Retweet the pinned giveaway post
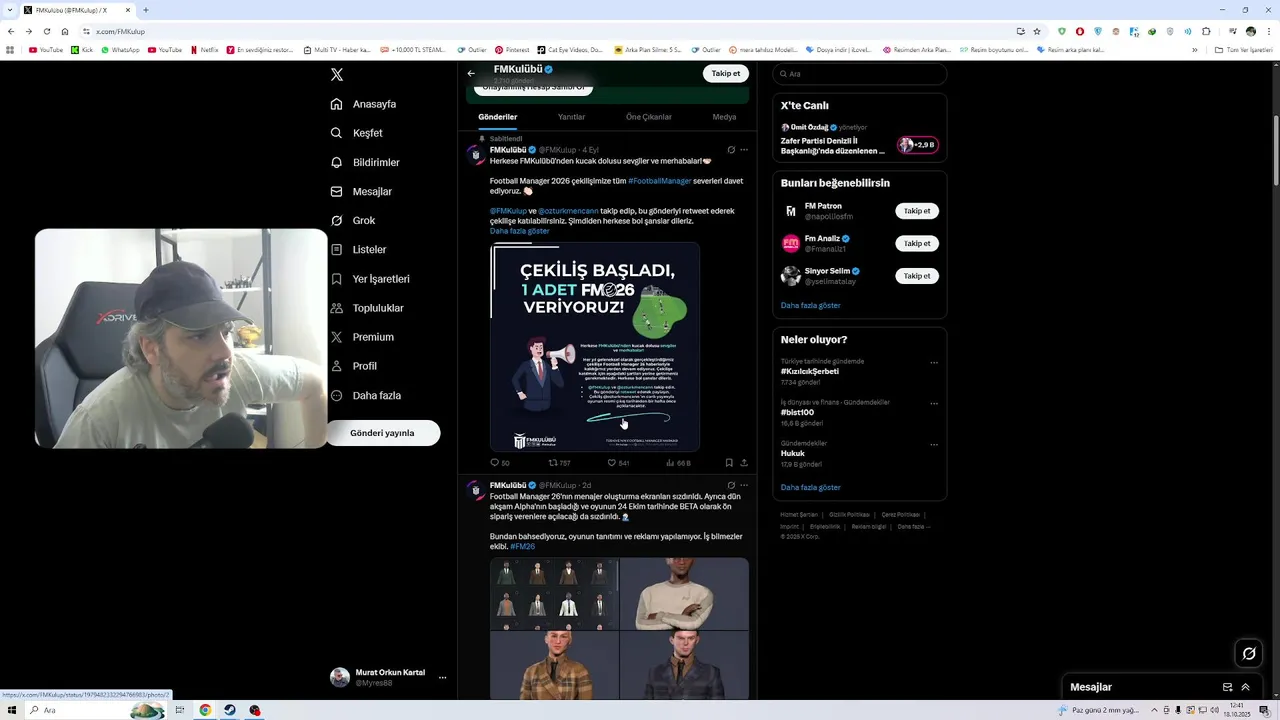The image size is (1280, 720). click(x=559, y=463)
